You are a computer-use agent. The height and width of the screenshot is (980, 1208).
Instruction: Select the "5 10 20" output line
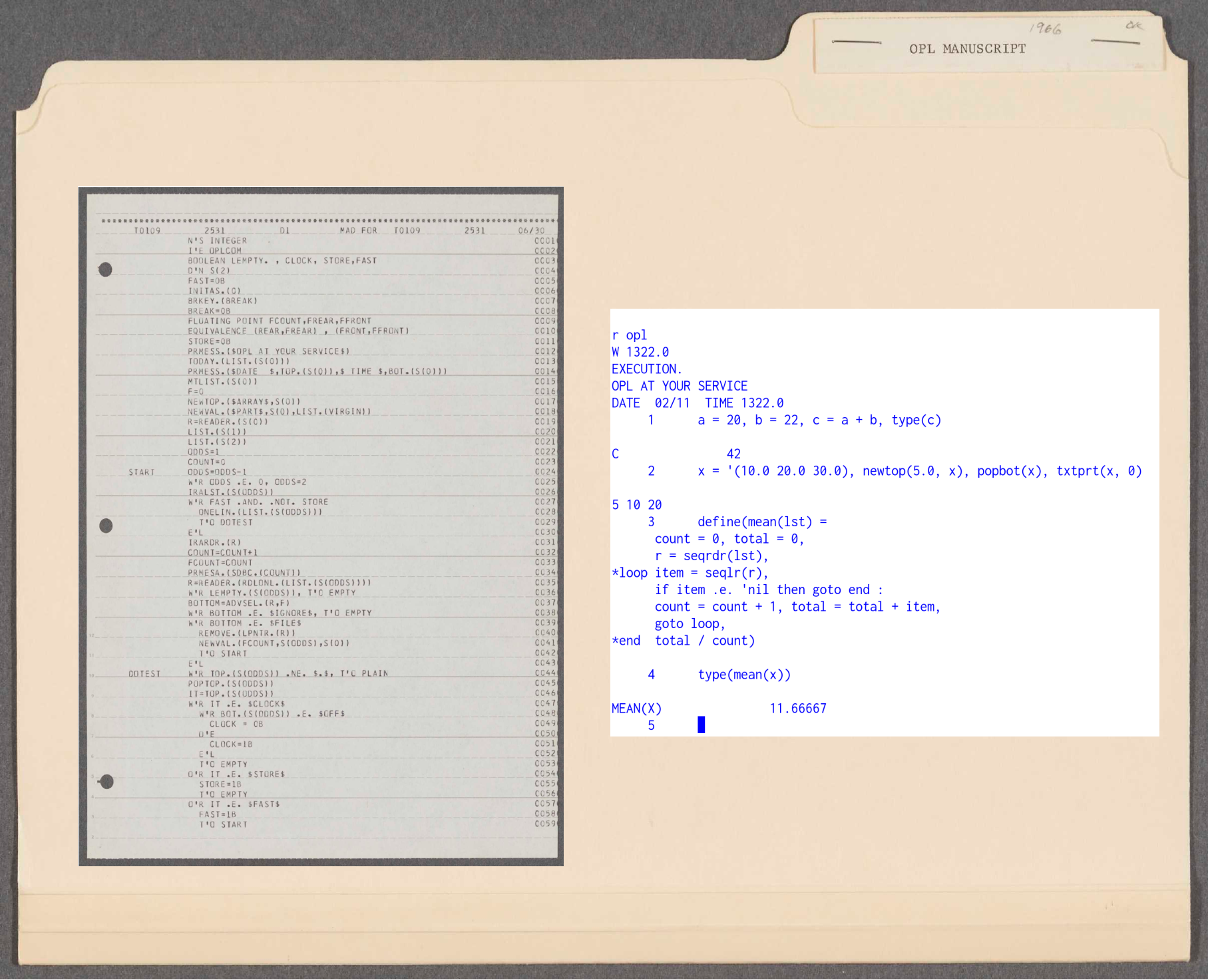coord(636,505)
